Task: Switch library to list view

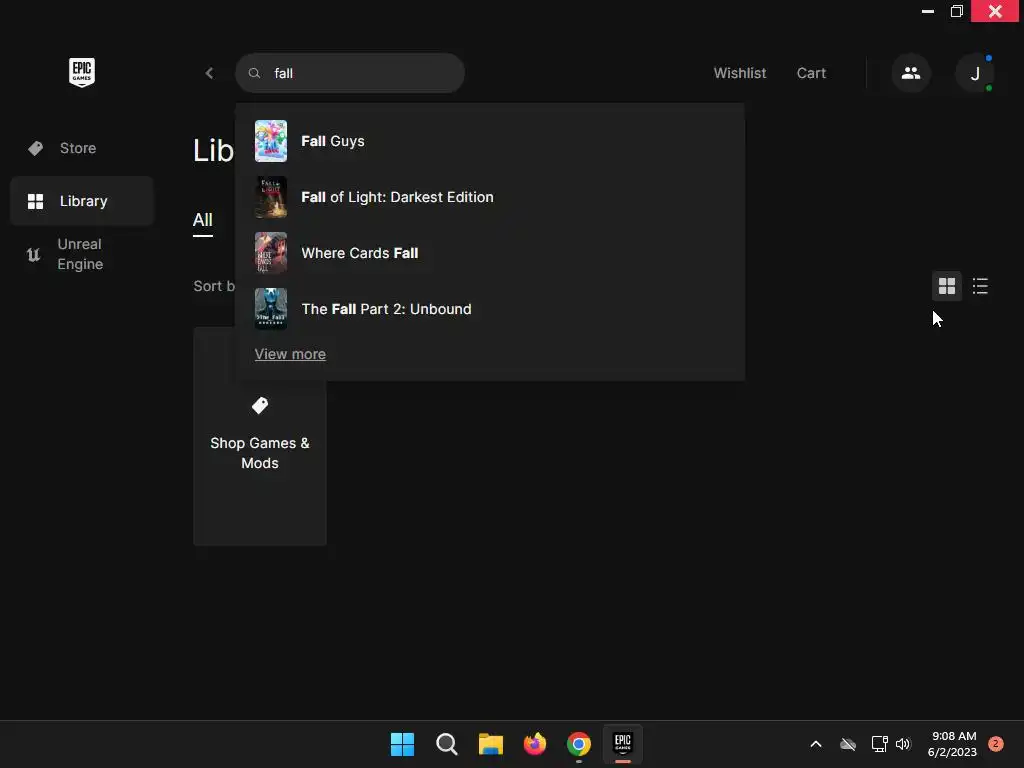Action: tap(980, 286)
